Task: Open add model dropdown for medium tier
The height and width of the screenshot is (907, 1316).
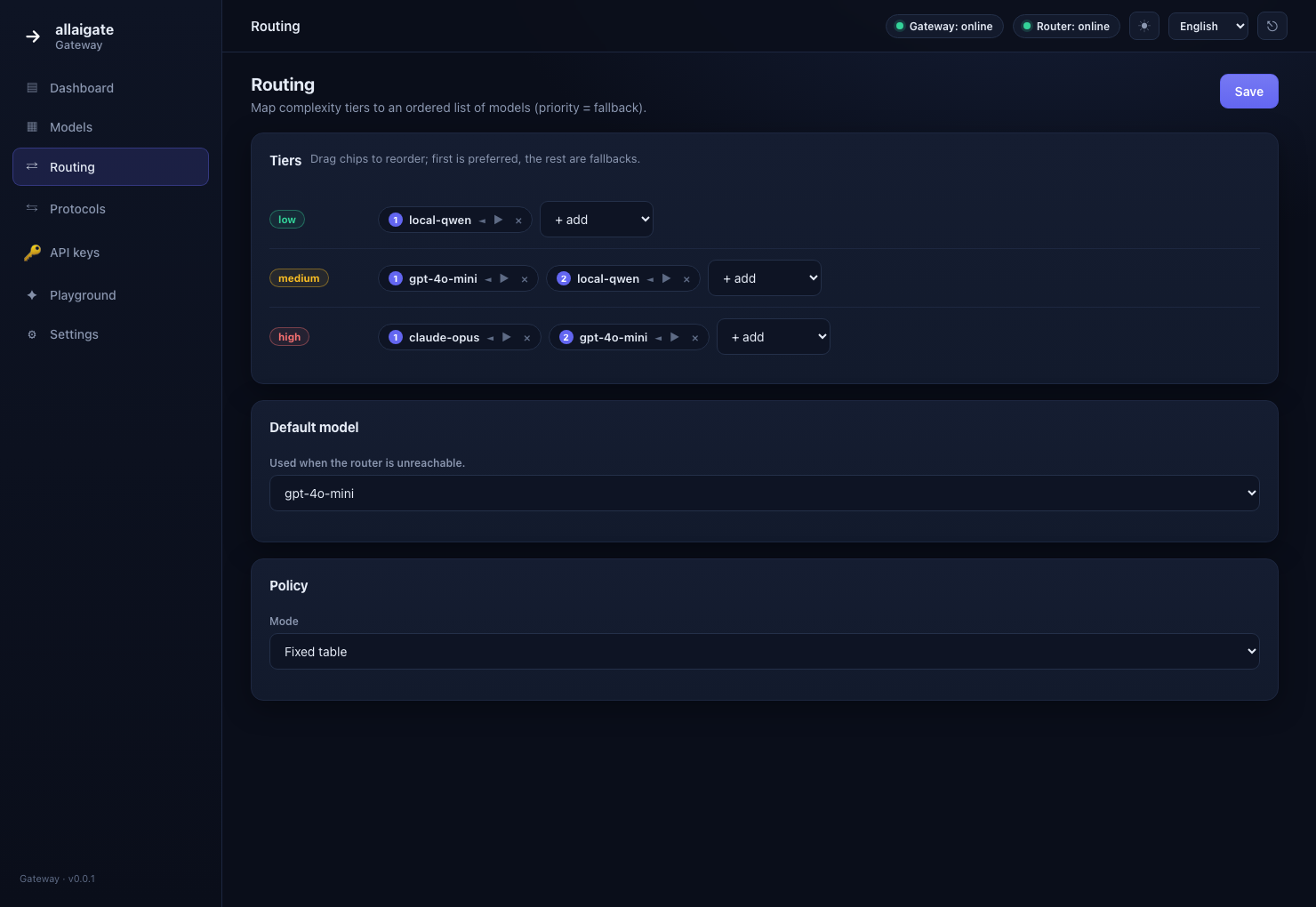Action: [765, 278]
